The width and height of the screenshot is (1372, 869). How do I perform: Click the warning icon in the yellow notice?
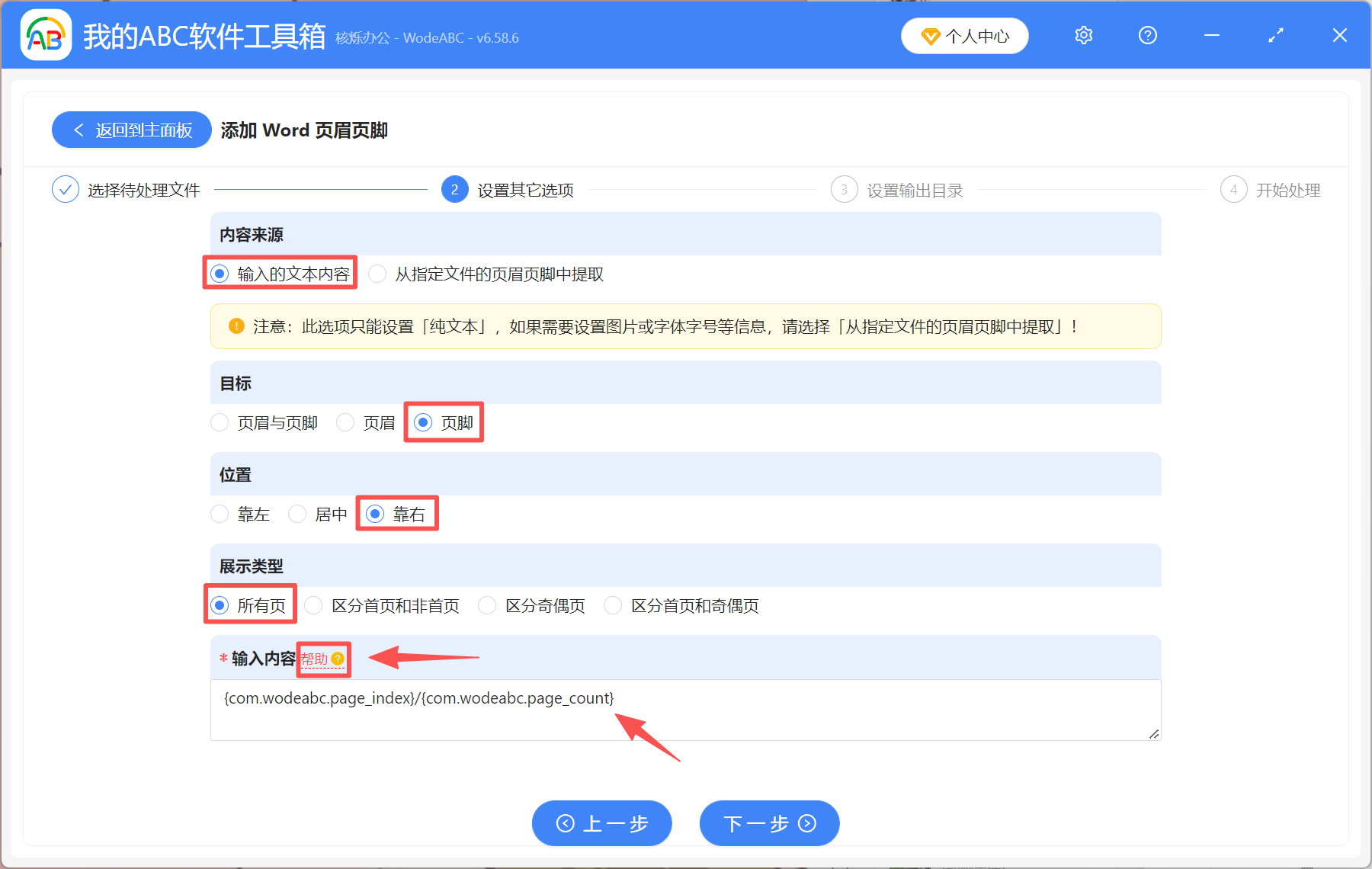click(x=236, y=326)
